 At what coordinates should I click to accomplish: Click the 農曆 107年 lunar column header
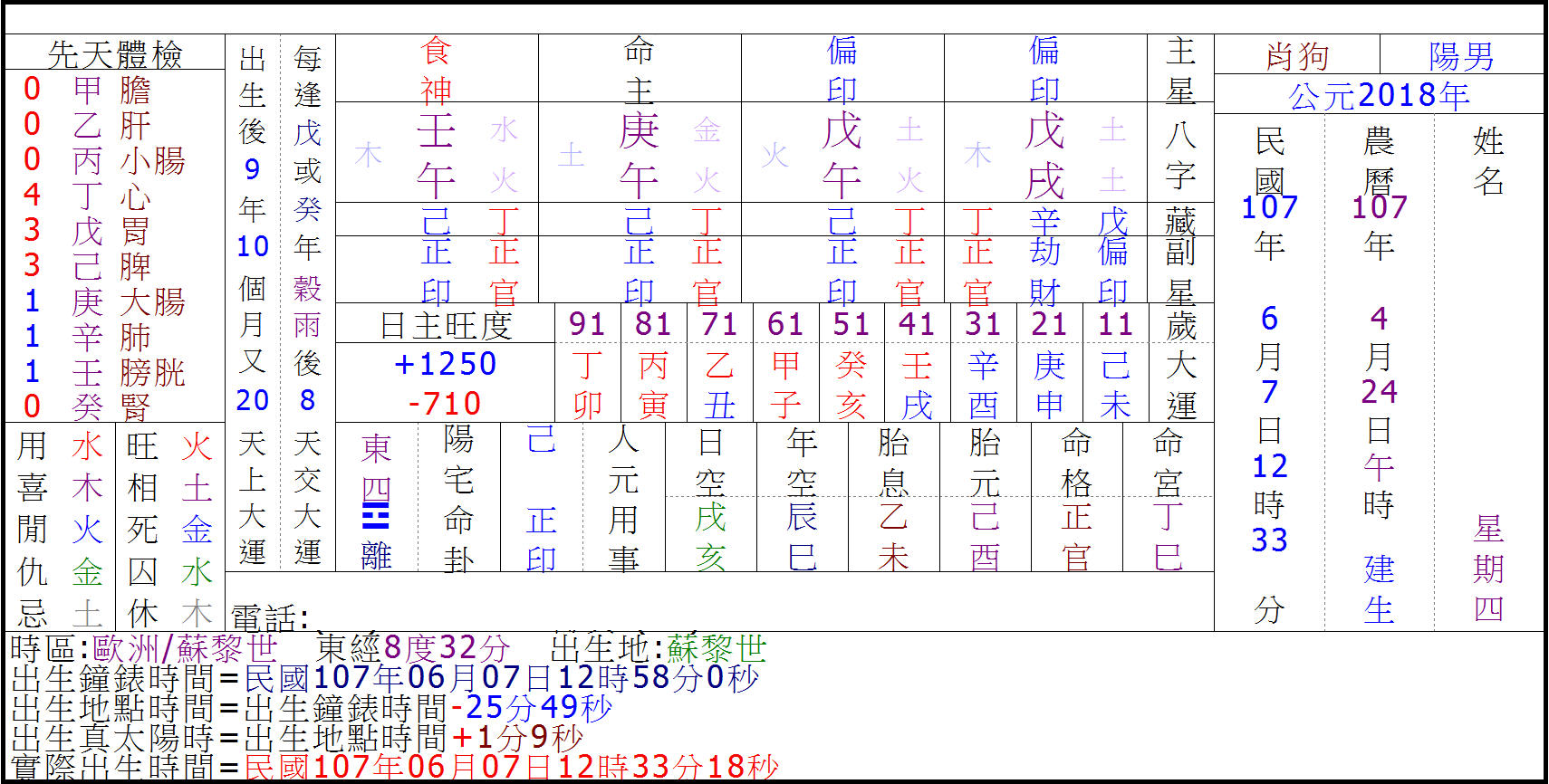(x=1379, y=193)
